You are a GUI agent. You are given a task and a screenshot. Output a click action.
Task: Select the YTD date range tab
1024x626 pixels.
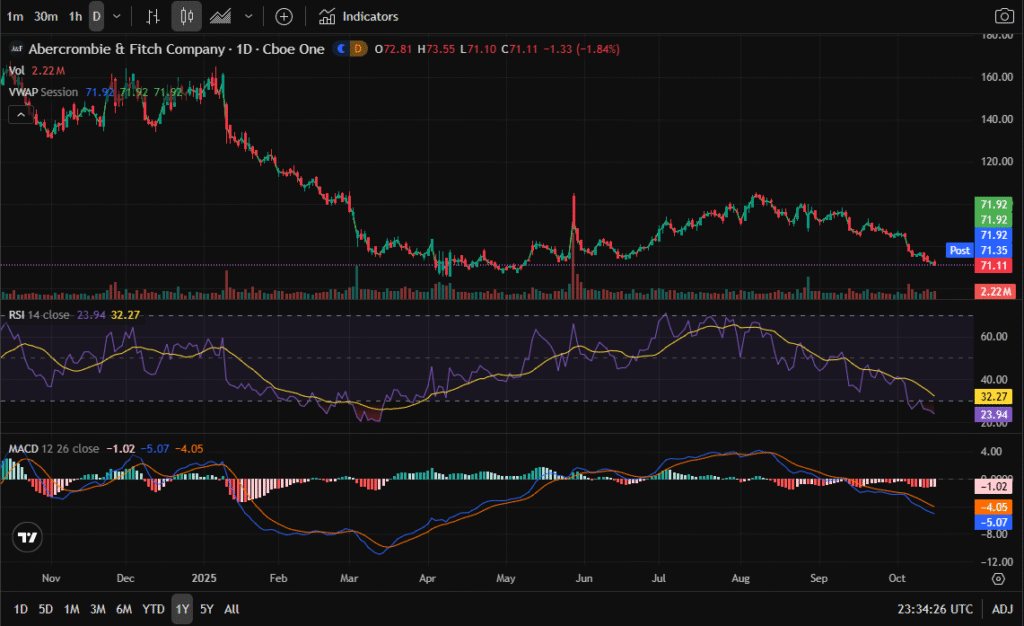pyautogui.click(x=153, y=609)
